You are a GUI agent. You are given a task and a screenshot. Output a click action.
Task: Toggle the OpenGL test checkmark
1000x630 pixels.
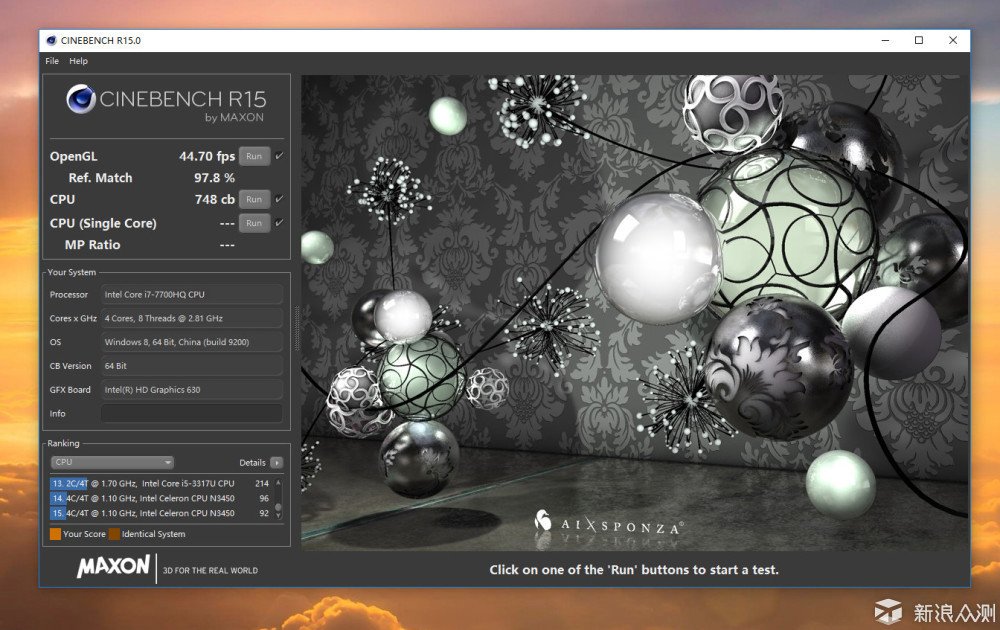point(279,156)
